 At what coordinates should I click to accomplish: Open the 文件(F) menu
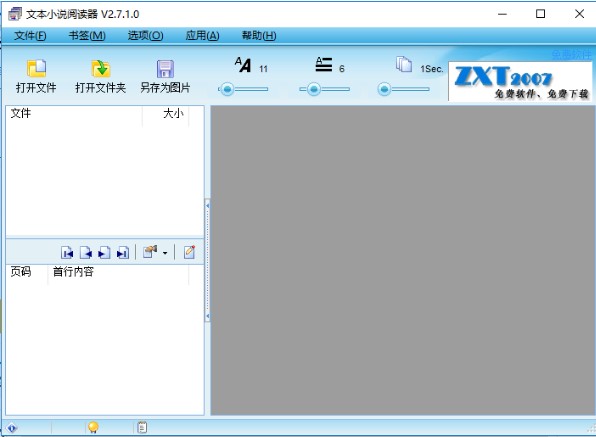(30, 36)
